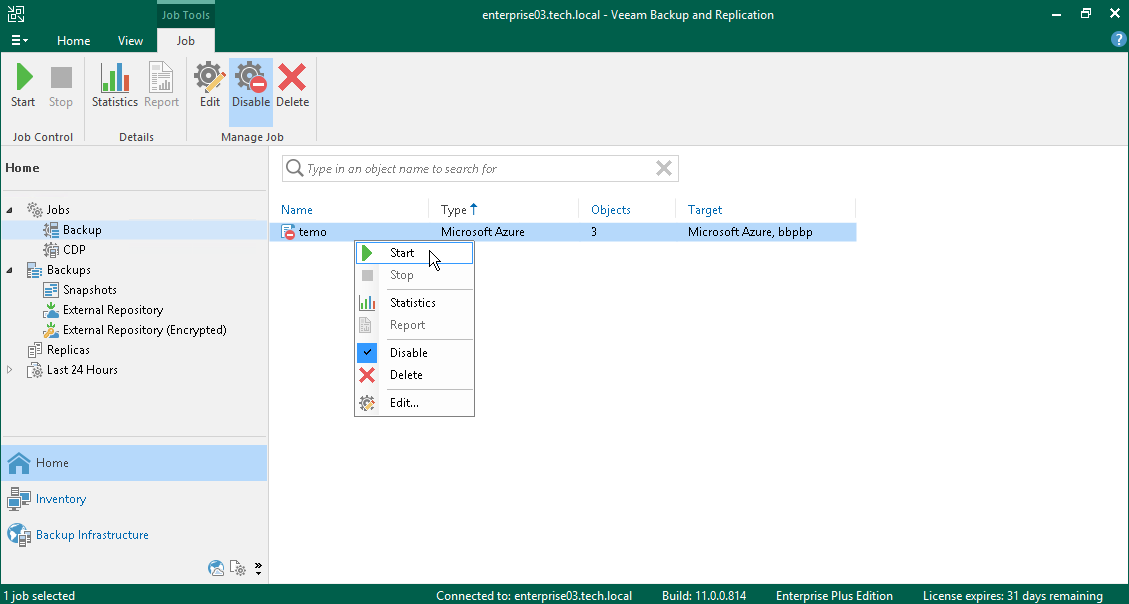Screen dimensions: 1129x604
Task: Choose Stop in the context menu
Action: 415,275
